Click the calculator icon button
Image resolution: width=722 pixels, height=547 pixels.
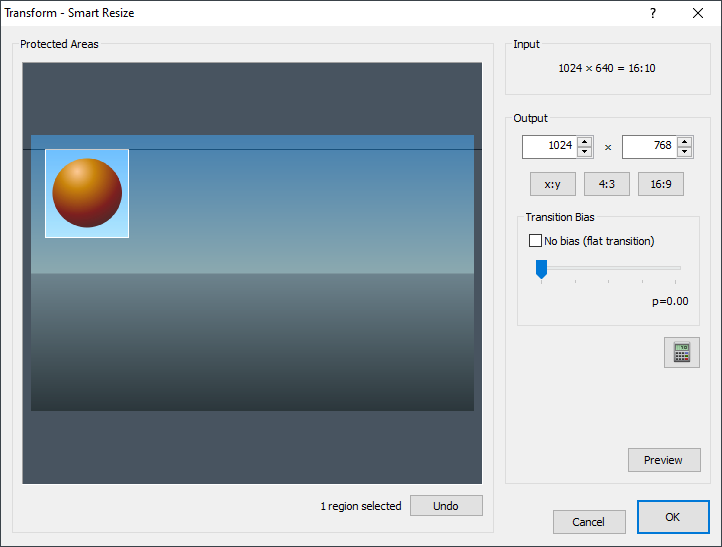click(x=681, y=352)
